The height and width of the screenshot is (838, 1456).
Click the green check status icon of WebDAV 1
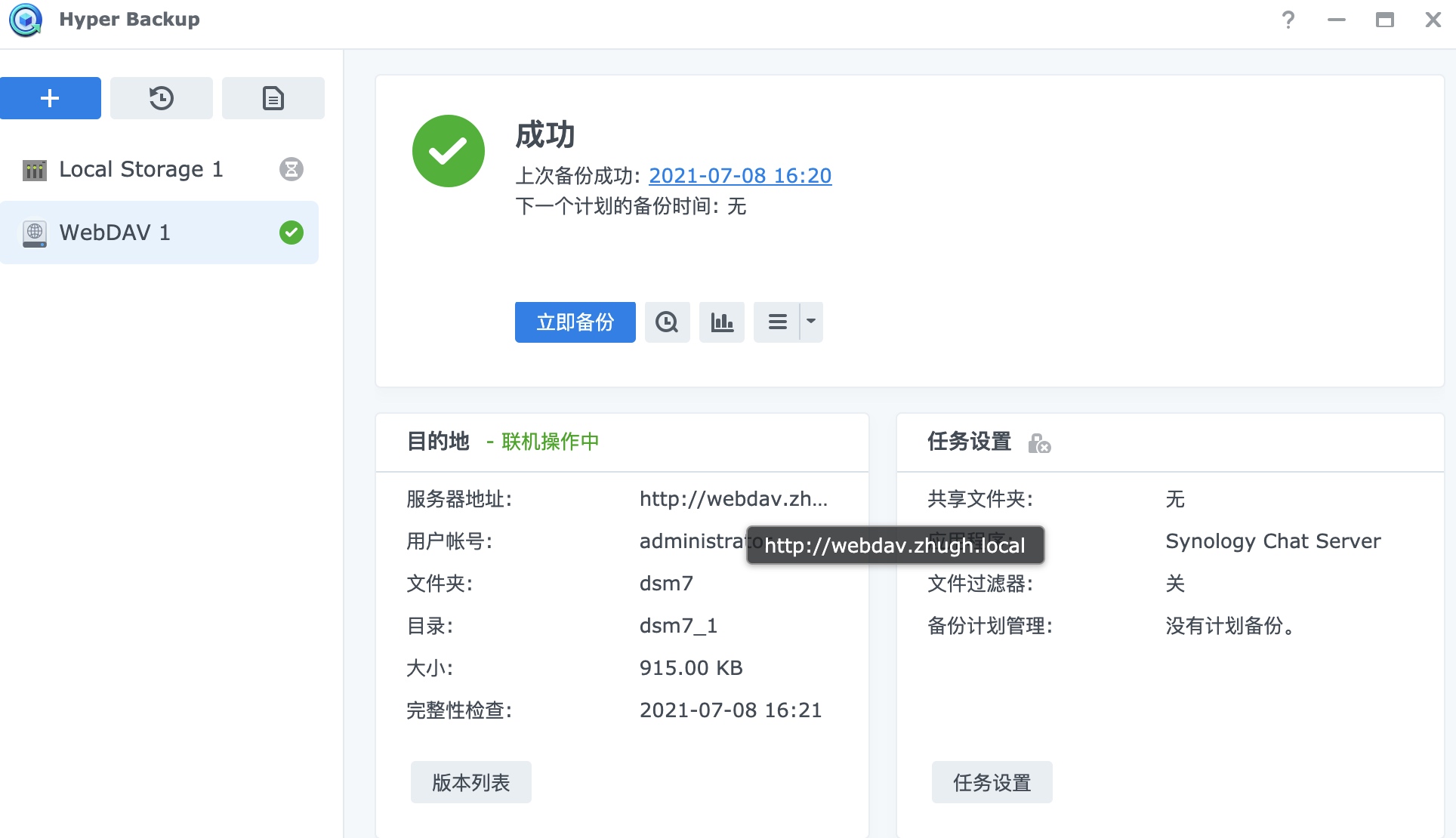coord(292,233)
